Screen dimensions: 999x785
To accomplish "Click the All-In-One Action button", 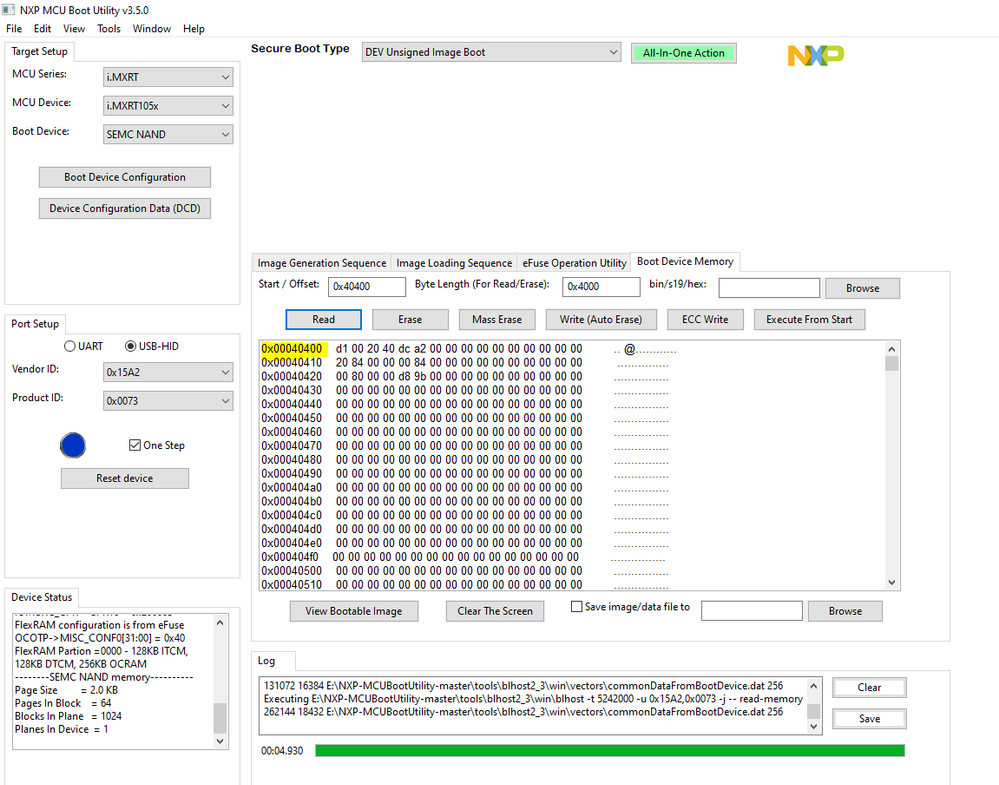I will [684, 53].
